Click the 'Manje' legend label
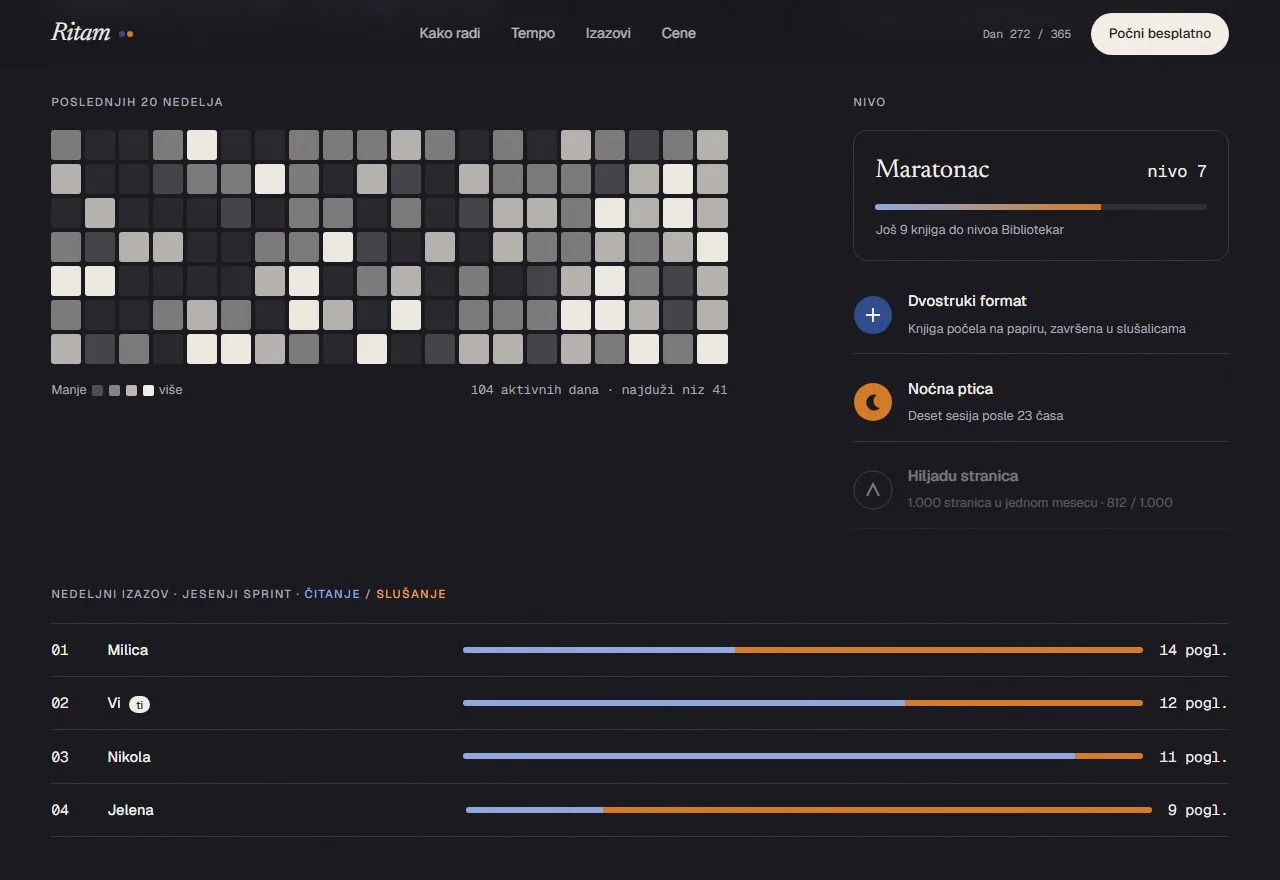 point(69,390)
